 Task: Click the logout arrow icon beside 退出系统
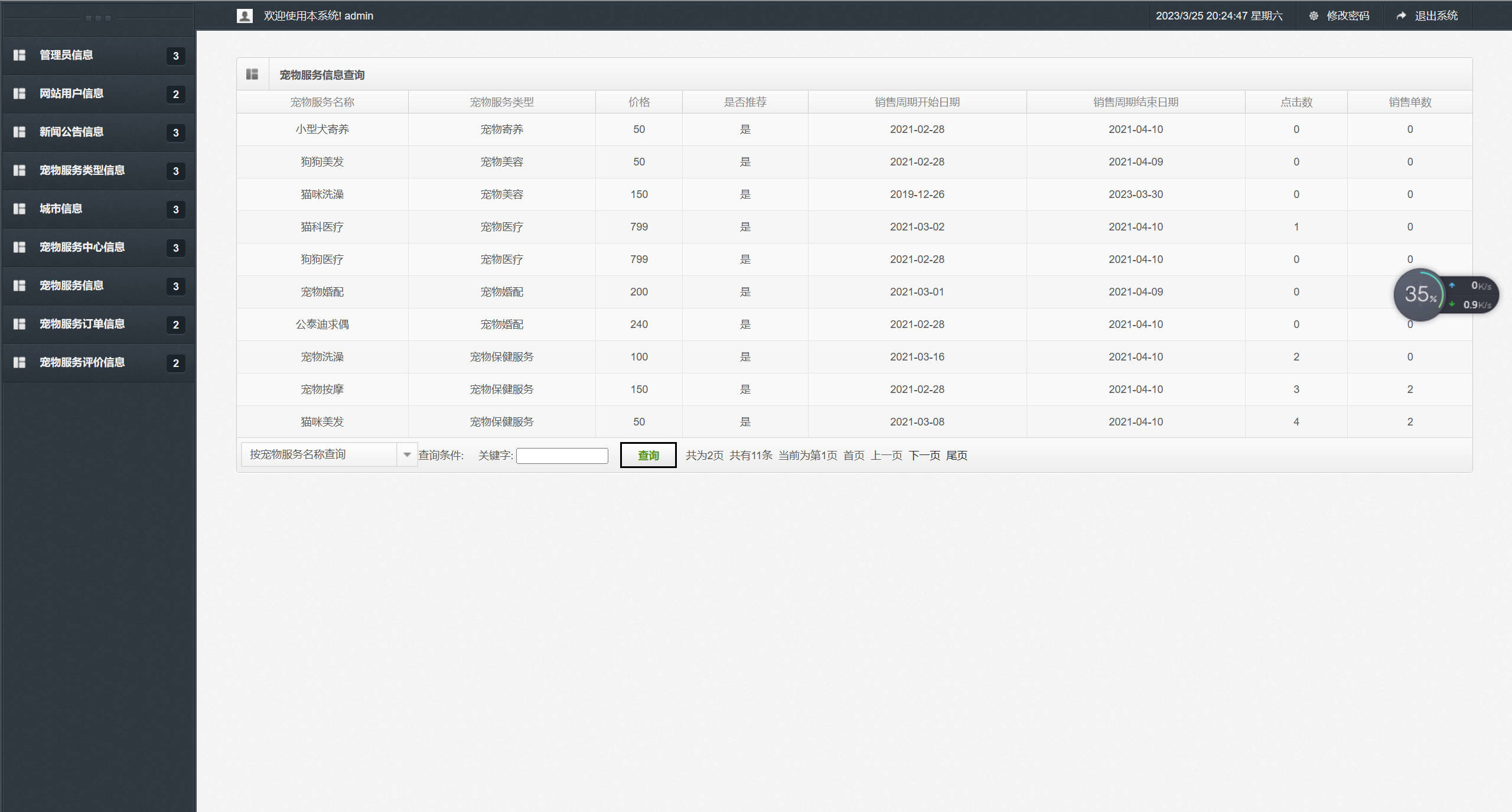1401,16
